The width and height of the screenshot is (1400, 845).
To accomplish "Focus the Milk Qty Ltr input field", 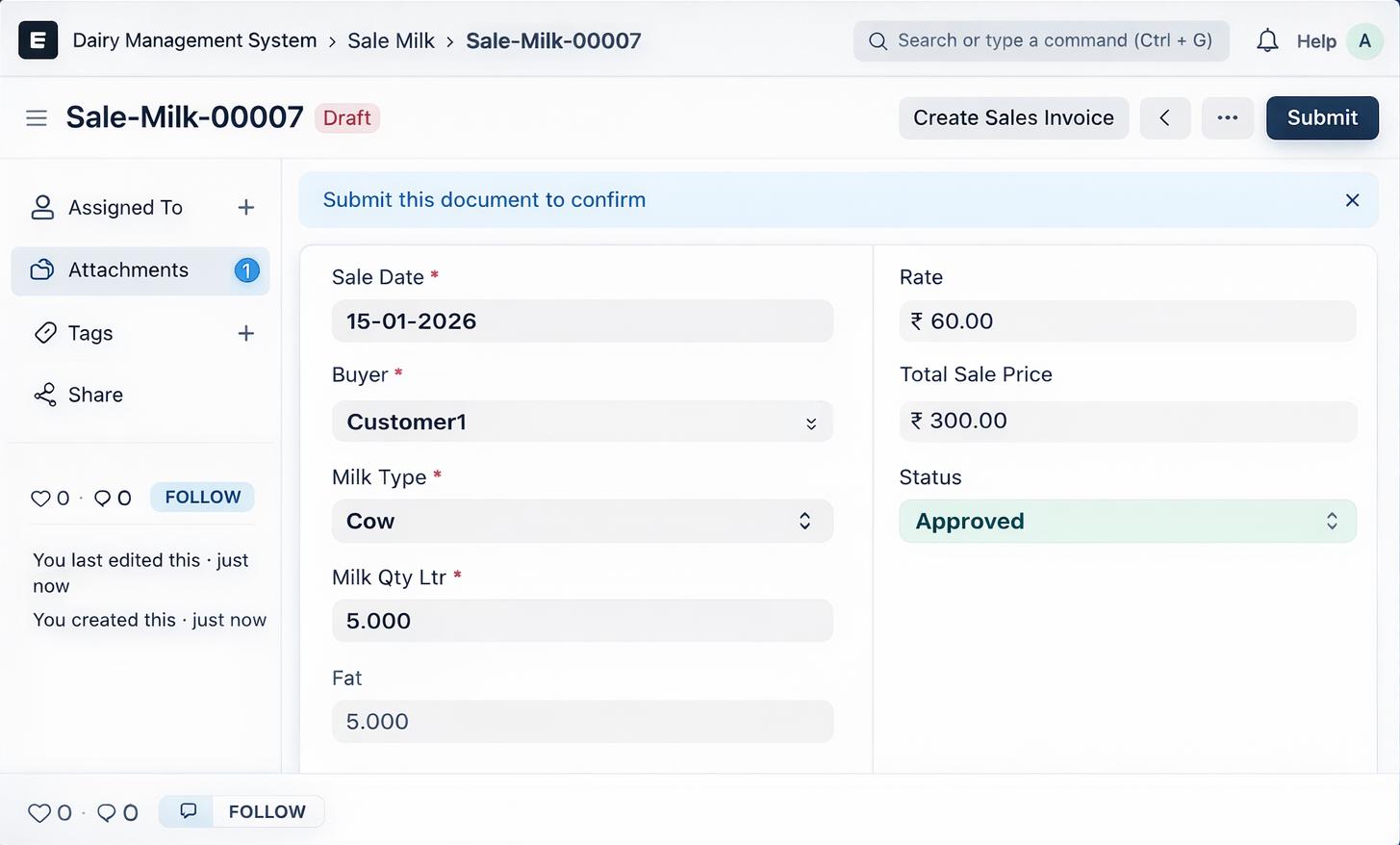I will tap(582, 621).
